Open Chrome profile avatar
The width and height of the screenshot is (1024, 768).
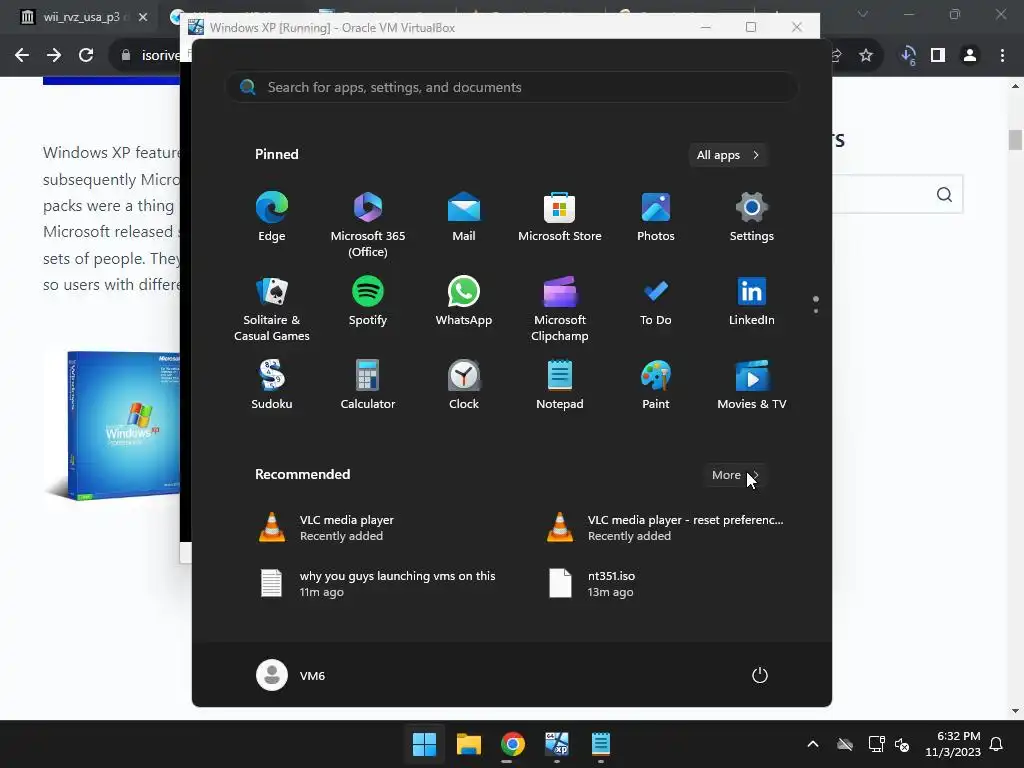[x=970, y=56]
